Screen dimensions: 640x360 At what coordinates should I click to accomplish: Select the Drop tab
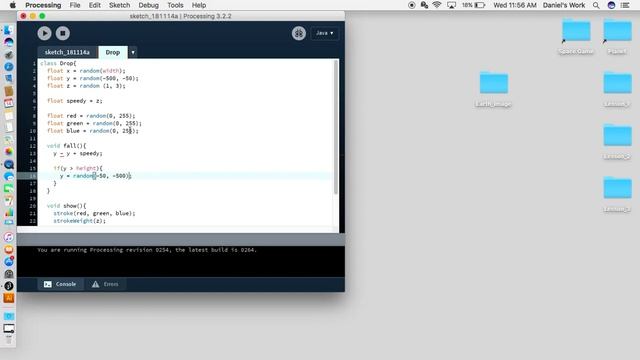[113, 52]
